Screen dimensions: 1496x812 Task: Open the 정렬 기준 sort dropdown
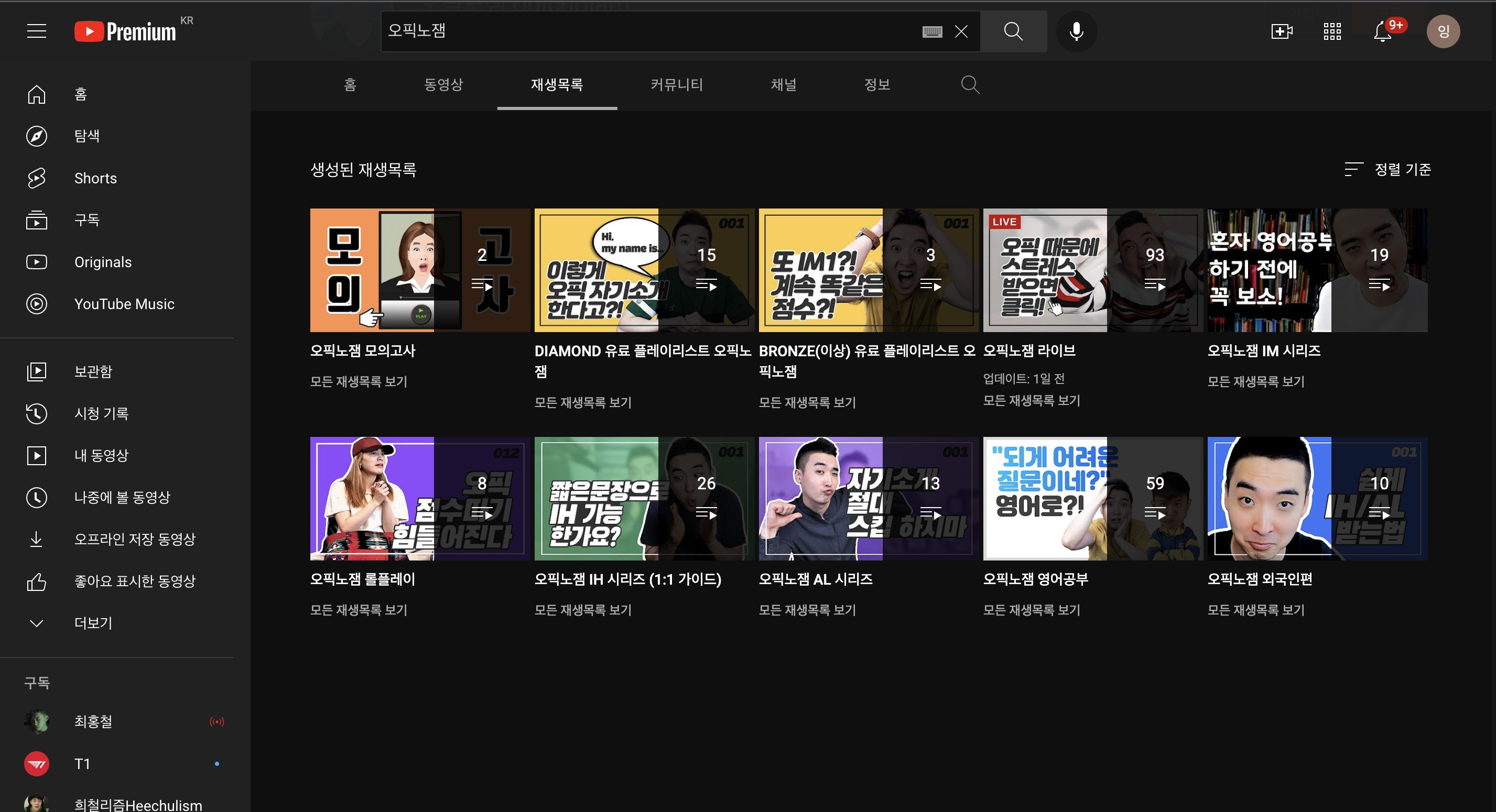coord(1388,170)
